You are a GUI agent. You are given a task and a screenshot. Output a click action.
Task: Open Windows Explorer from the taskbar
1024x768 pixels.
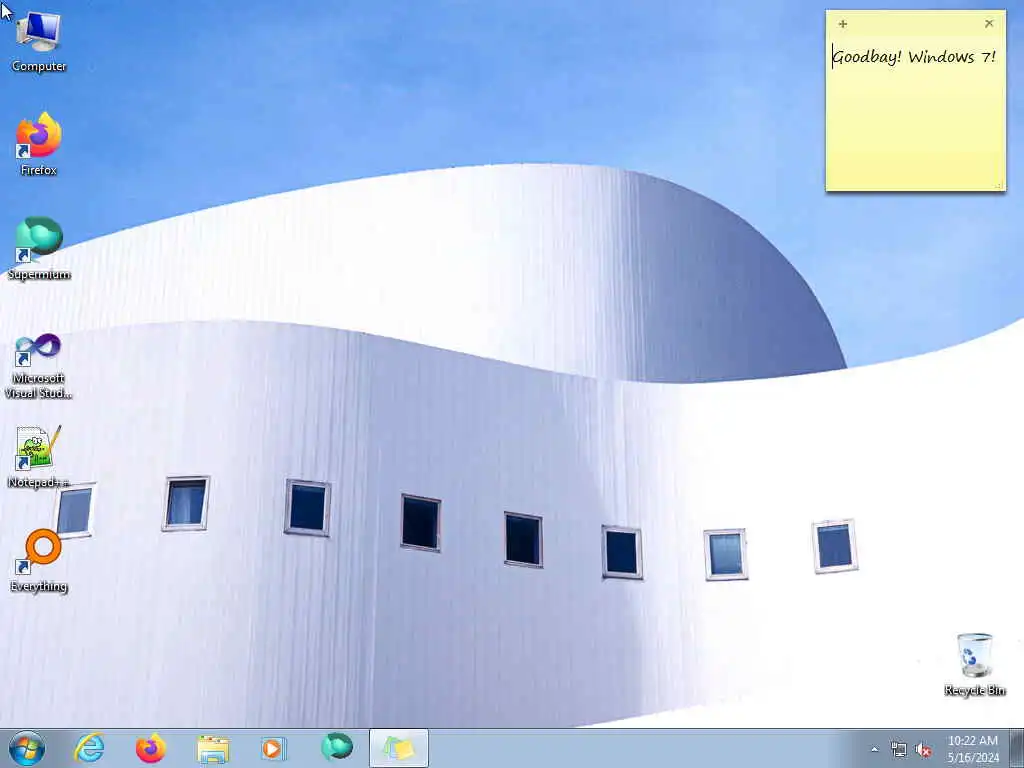click(x=213, y=748)
